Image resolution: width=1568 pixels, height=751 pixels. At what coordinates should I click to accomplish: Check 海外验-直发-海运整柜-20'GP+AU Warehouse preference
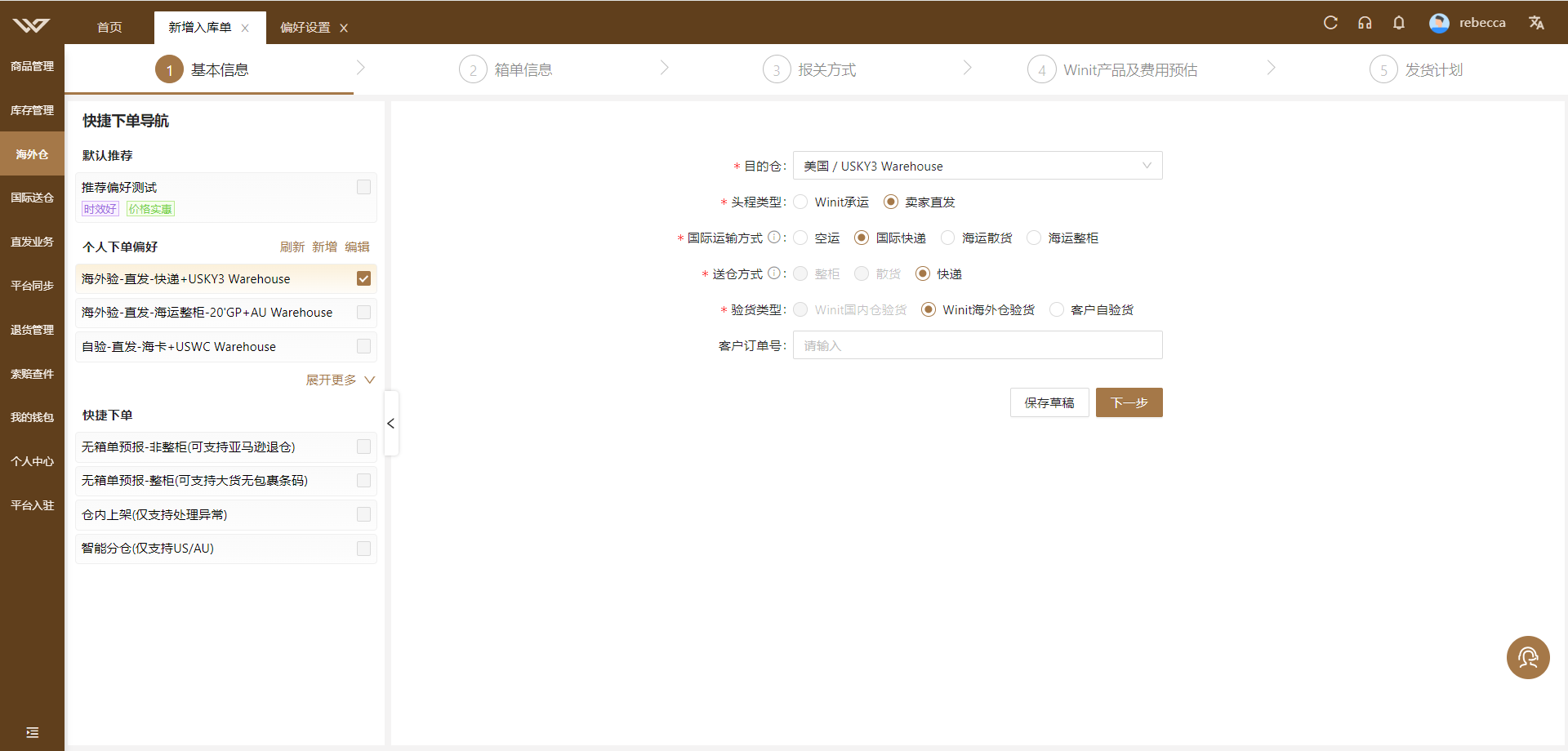point(363,312)
